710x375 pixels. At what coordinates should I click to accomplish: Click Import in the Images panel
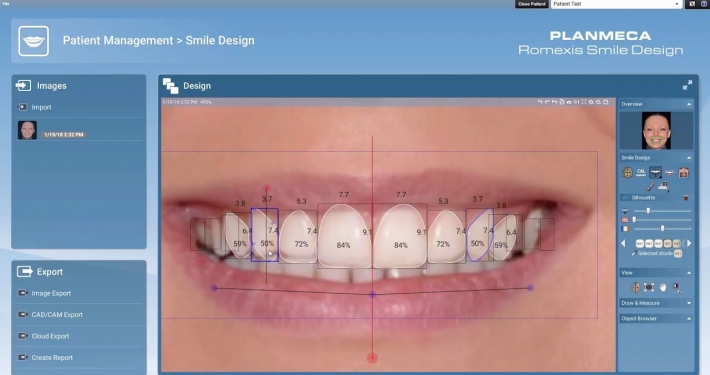[41, 107]
